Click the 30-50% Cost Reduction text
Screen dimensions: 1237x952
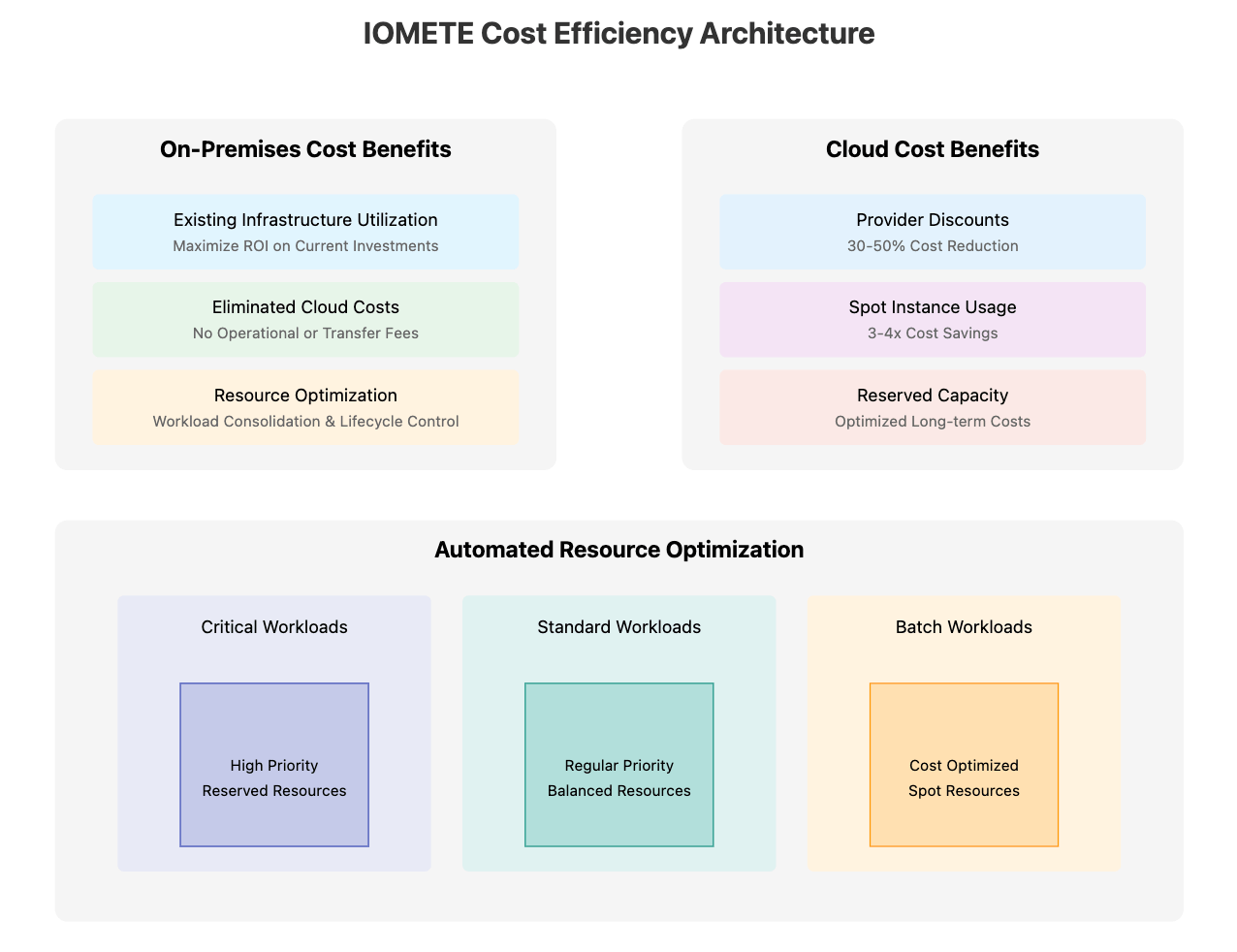point(933,246)
